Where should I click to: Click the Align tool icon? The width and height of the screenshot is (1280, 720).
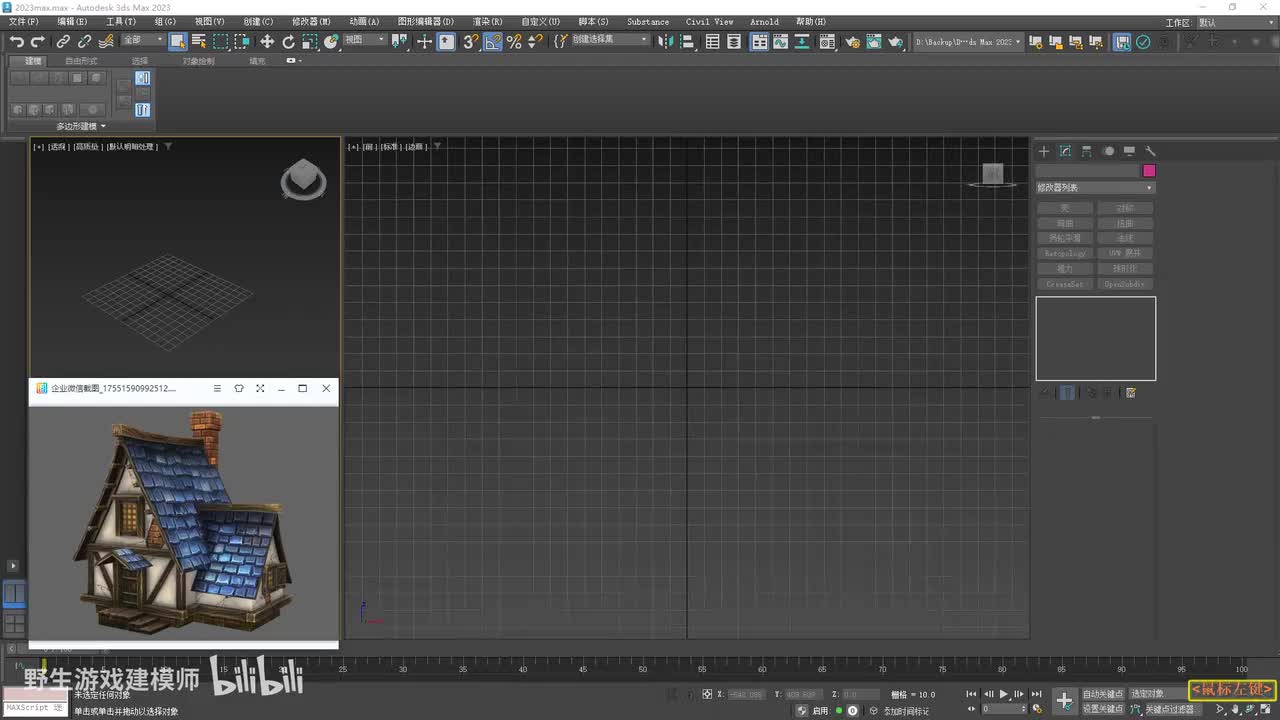(x=686, y=42)
